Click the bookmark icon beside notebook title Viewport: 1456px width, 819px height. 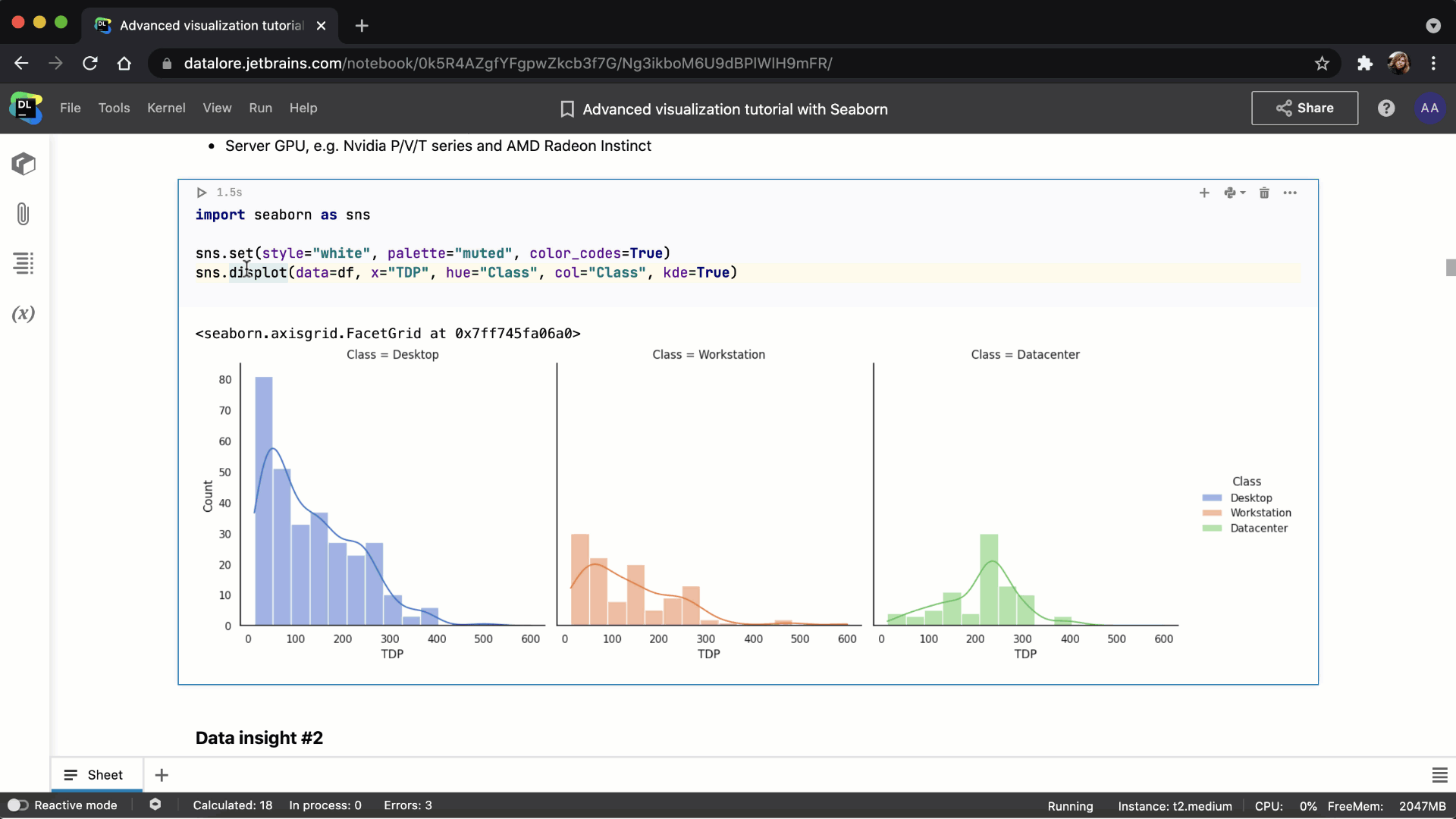click(566, 109)
